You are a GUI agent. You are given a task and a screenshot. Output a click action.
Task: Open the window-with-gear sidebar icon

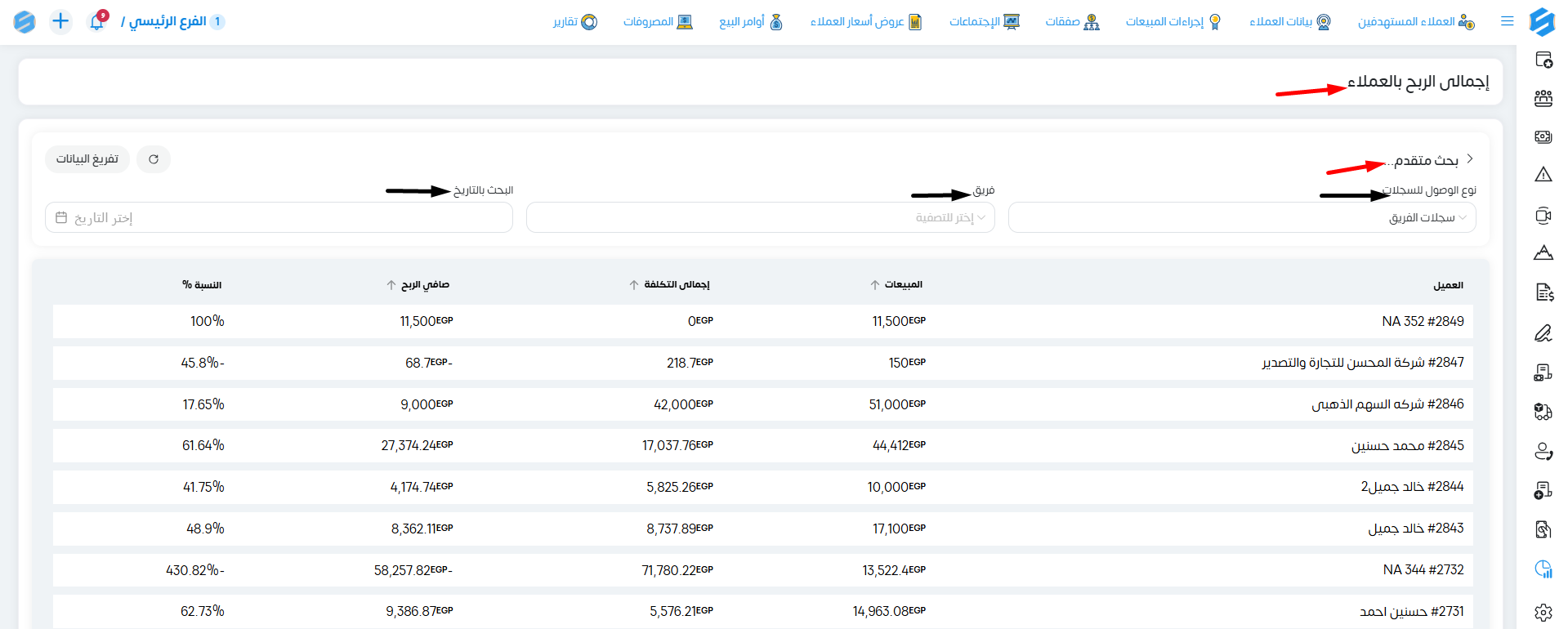point(1543,60)
